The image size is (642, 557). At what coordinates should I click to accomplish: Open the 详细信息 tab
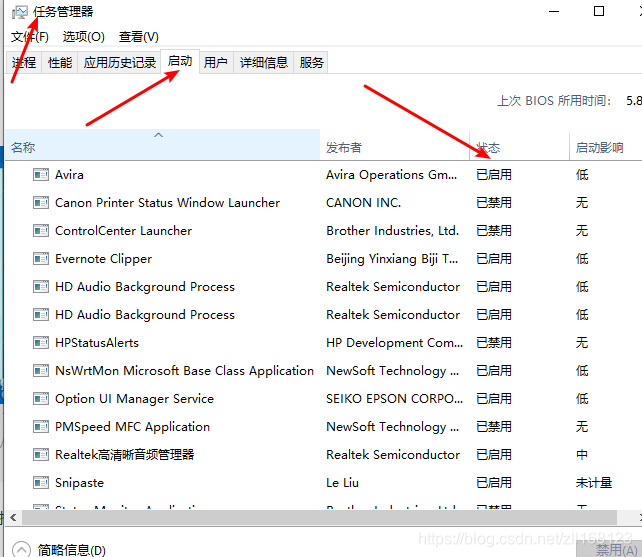tap(264, 63)
